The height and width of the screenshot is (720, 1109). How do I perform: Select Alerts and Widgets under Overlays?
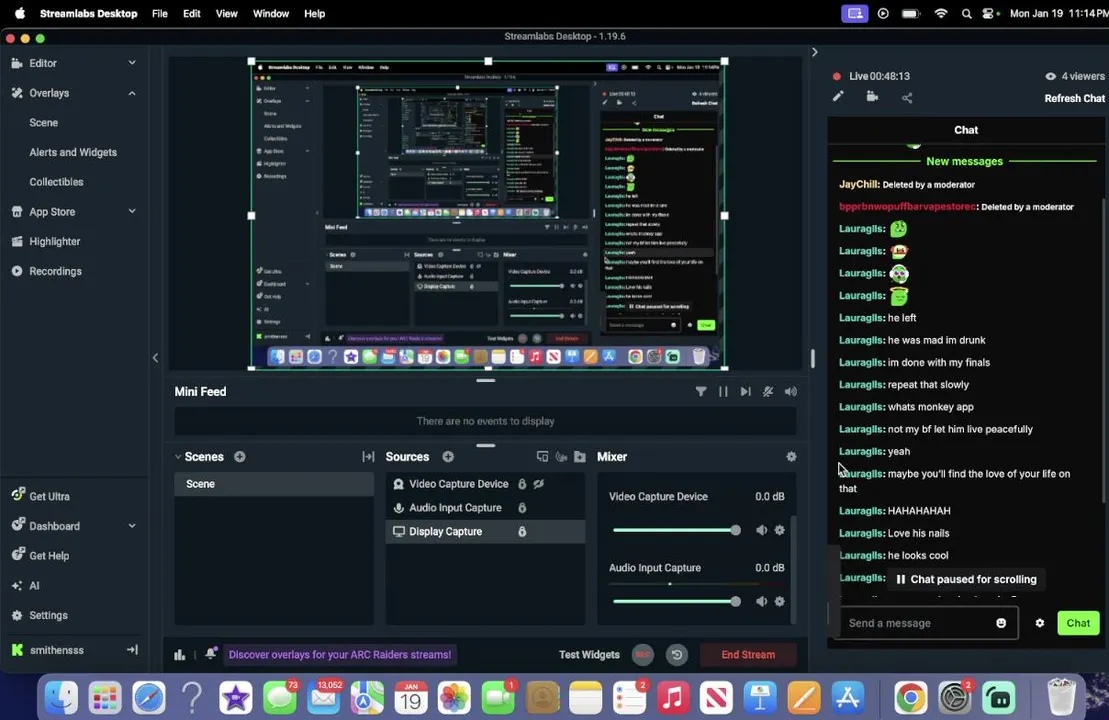click(73, 152)
